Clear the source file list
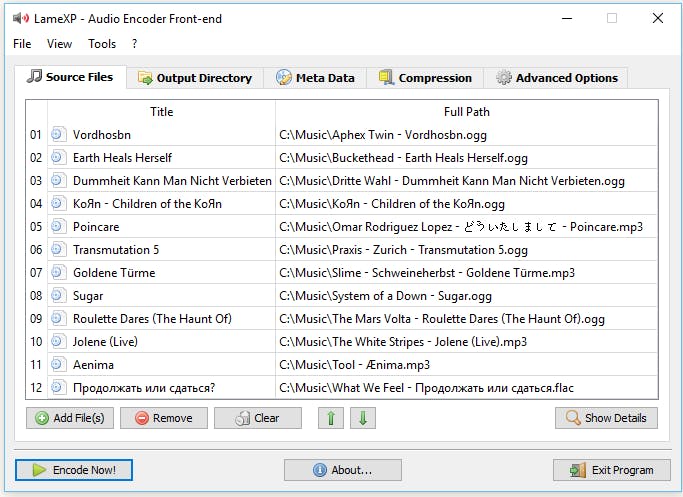The image size is (683, 497). (257, 418)
